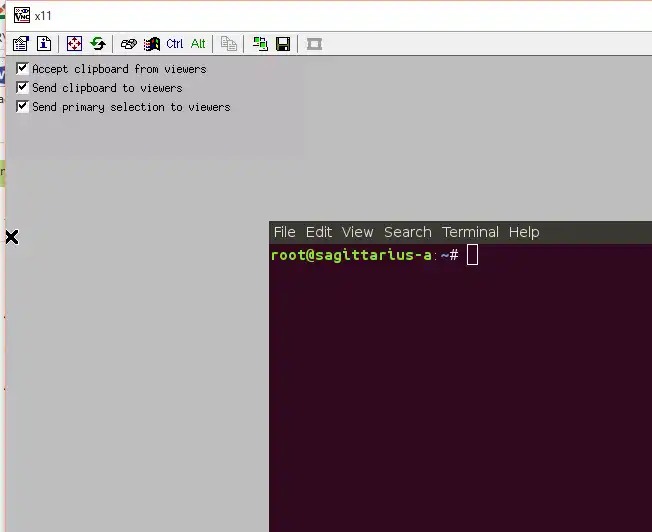652x532 pixels.
Task: Click the gray frame icon at the toolbar end
Action: point(314,44)
